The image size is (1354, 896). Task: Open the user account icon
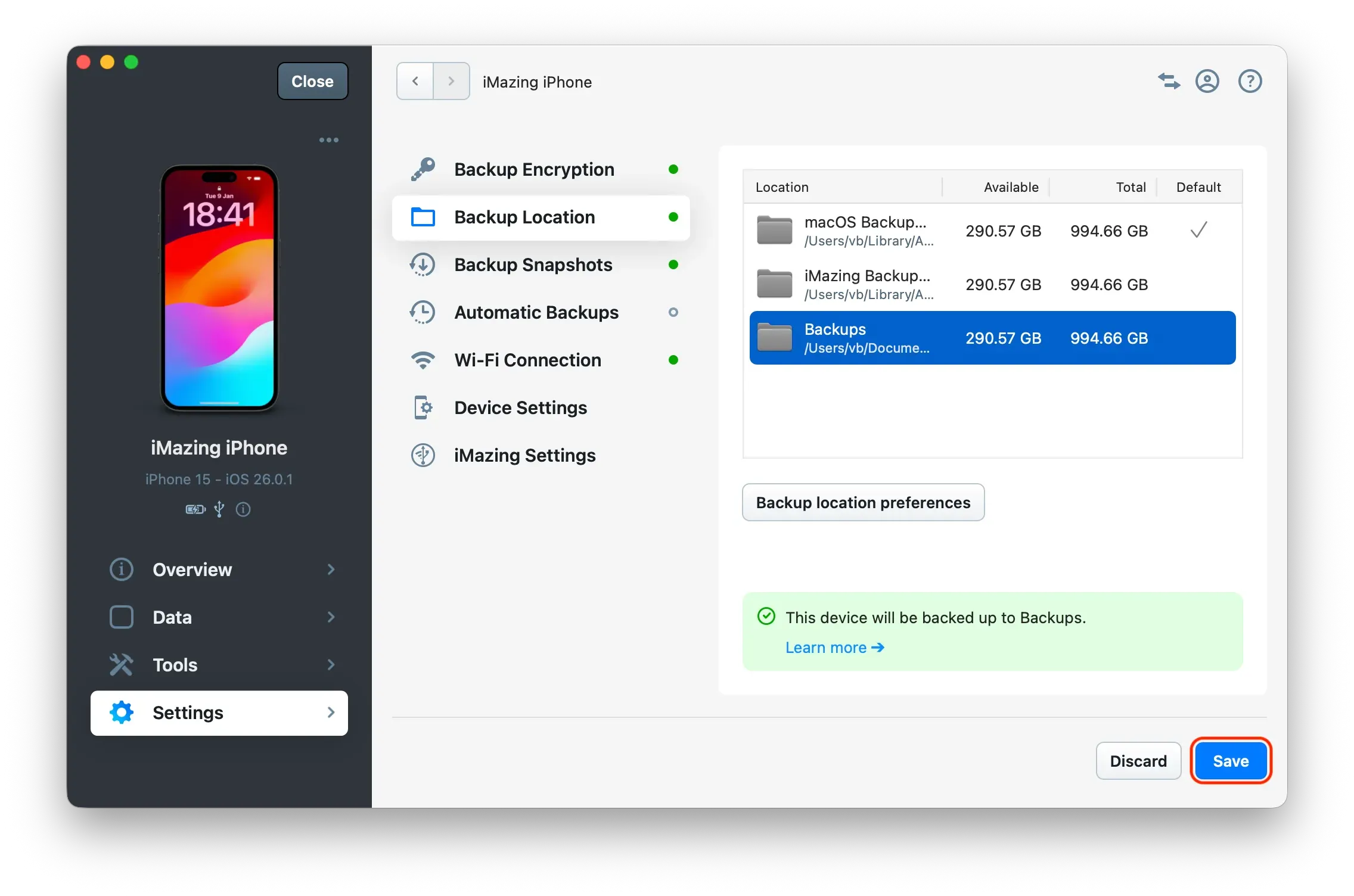tap(1207, 81)
